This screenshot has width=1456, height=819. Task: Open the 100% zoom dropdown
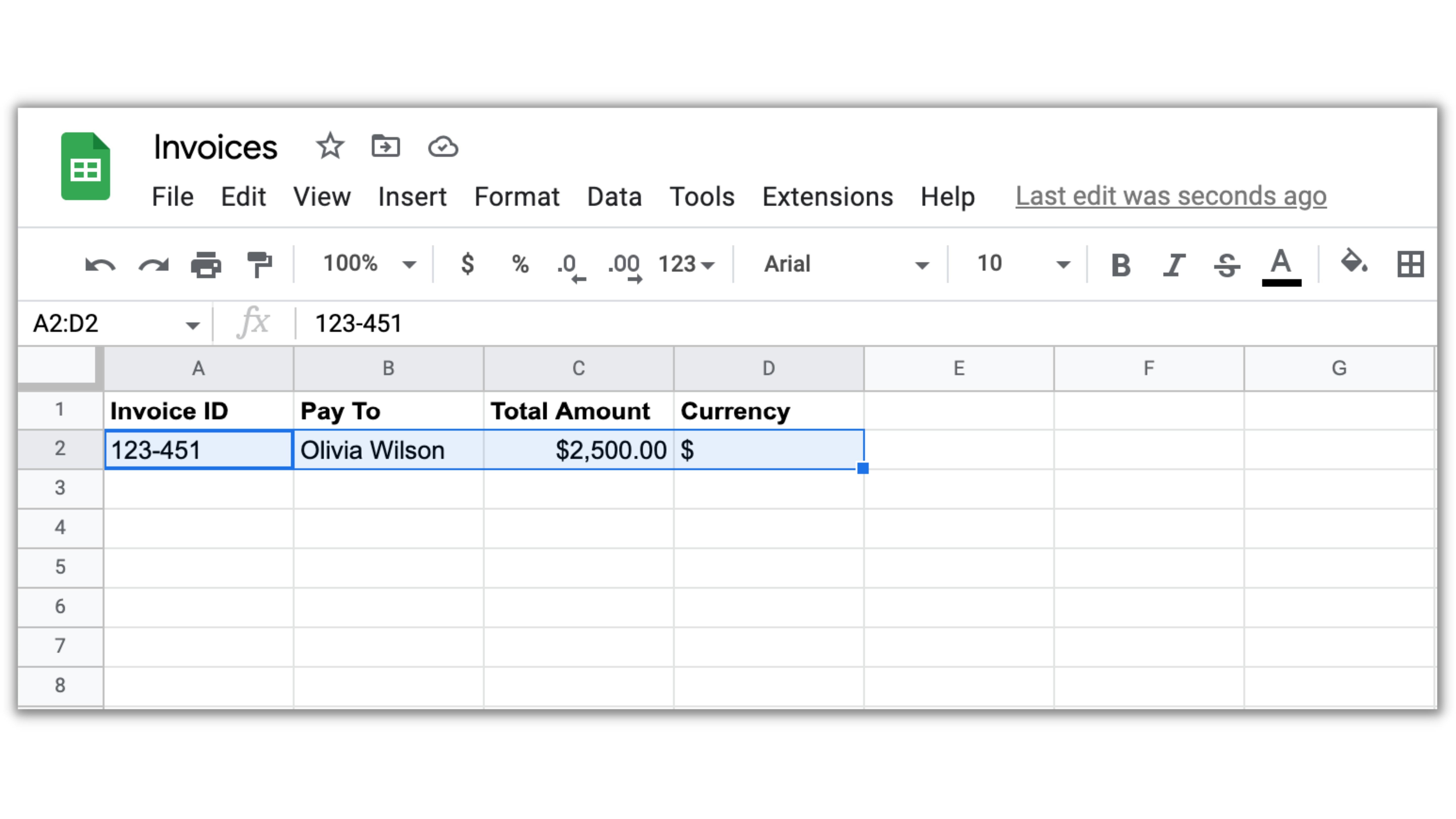[x=369, y=264]
